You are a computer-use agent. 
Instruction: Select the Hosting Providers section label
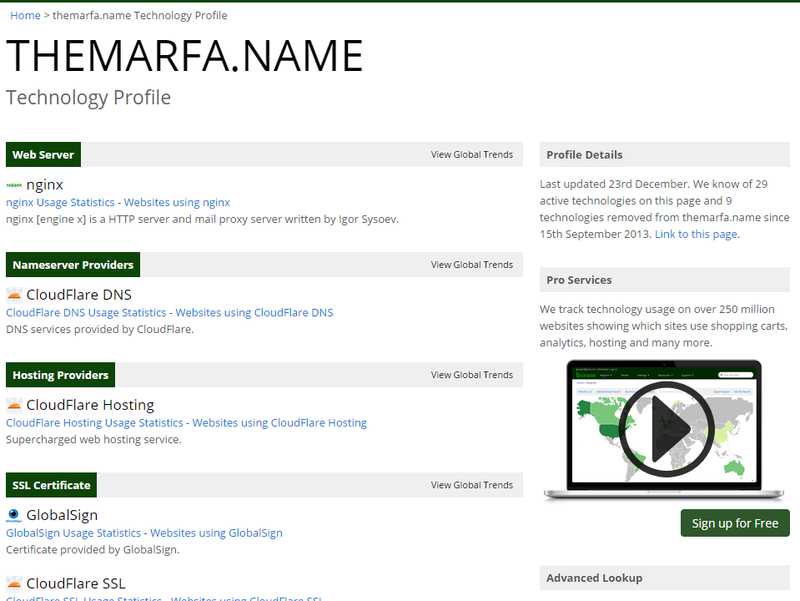tap(60, 375)
